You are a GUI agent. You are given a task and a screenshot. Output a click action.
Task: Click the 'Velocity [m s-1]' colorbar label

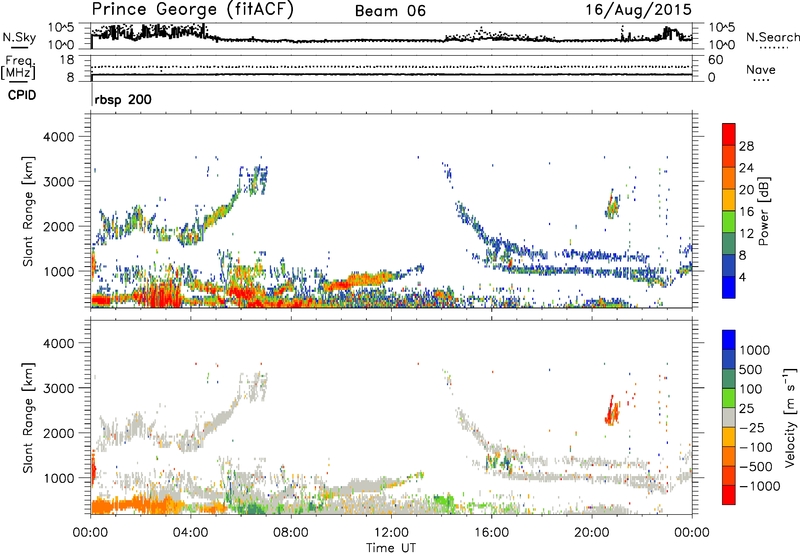[x=790, y=417]
